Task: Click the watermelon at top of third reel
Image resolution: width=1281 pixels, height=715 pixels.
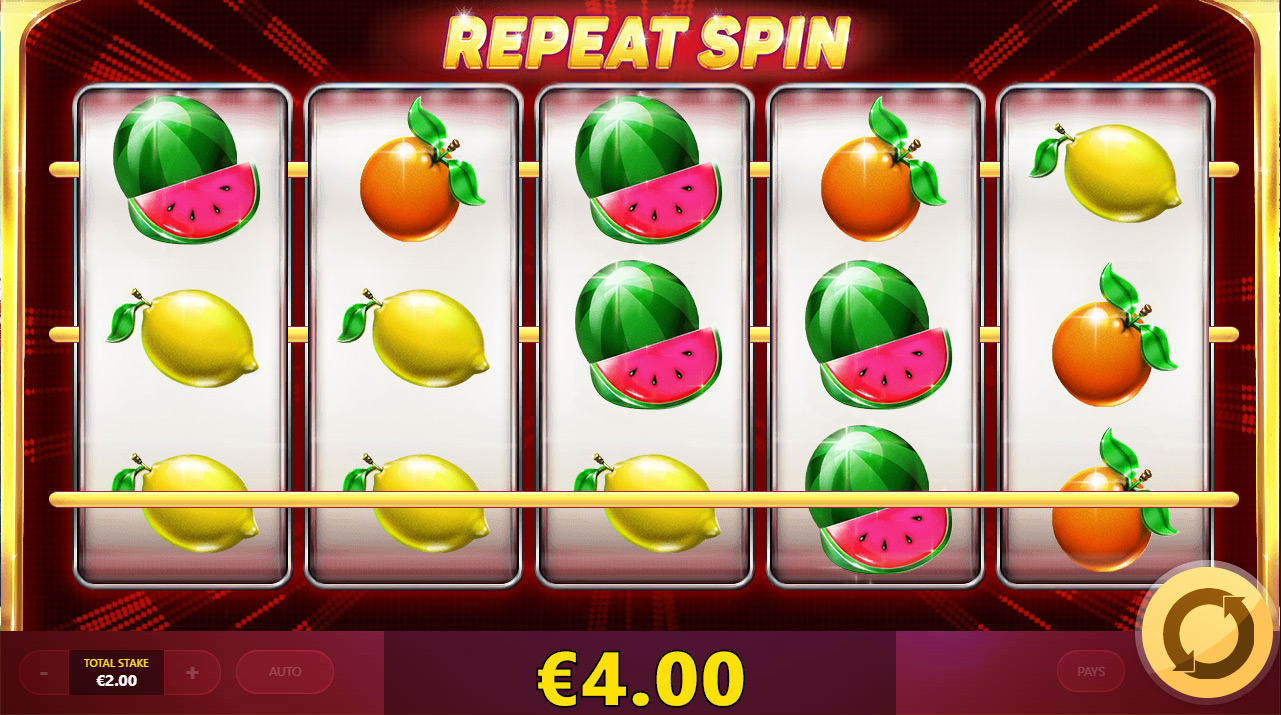Action: [x=648, y=170]
